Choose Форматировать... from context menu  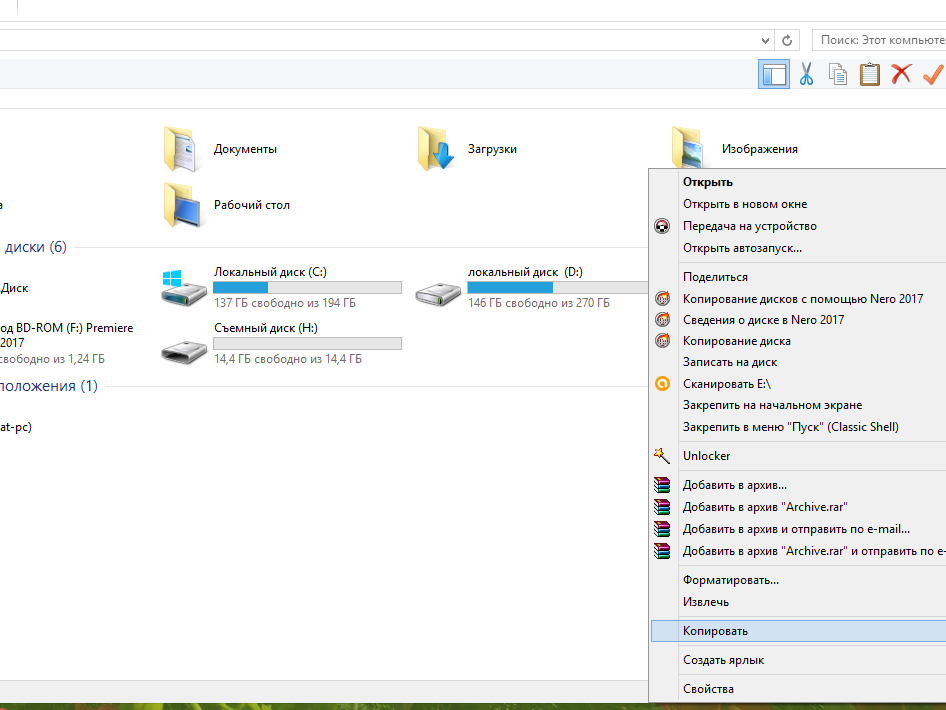[x=798, y=580]
